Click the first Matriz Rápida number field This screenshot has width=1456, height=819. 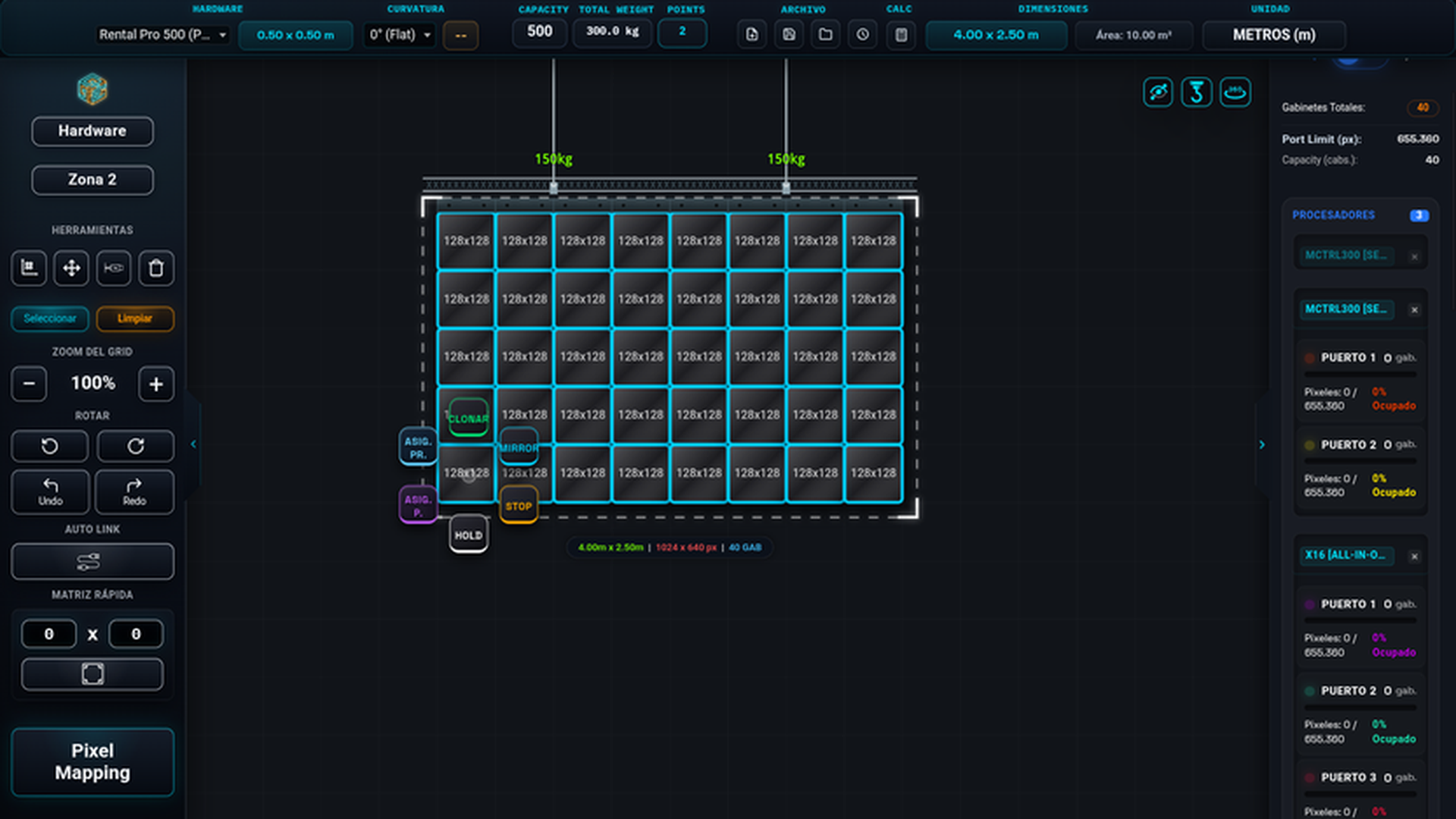click(x=49, y=634)
